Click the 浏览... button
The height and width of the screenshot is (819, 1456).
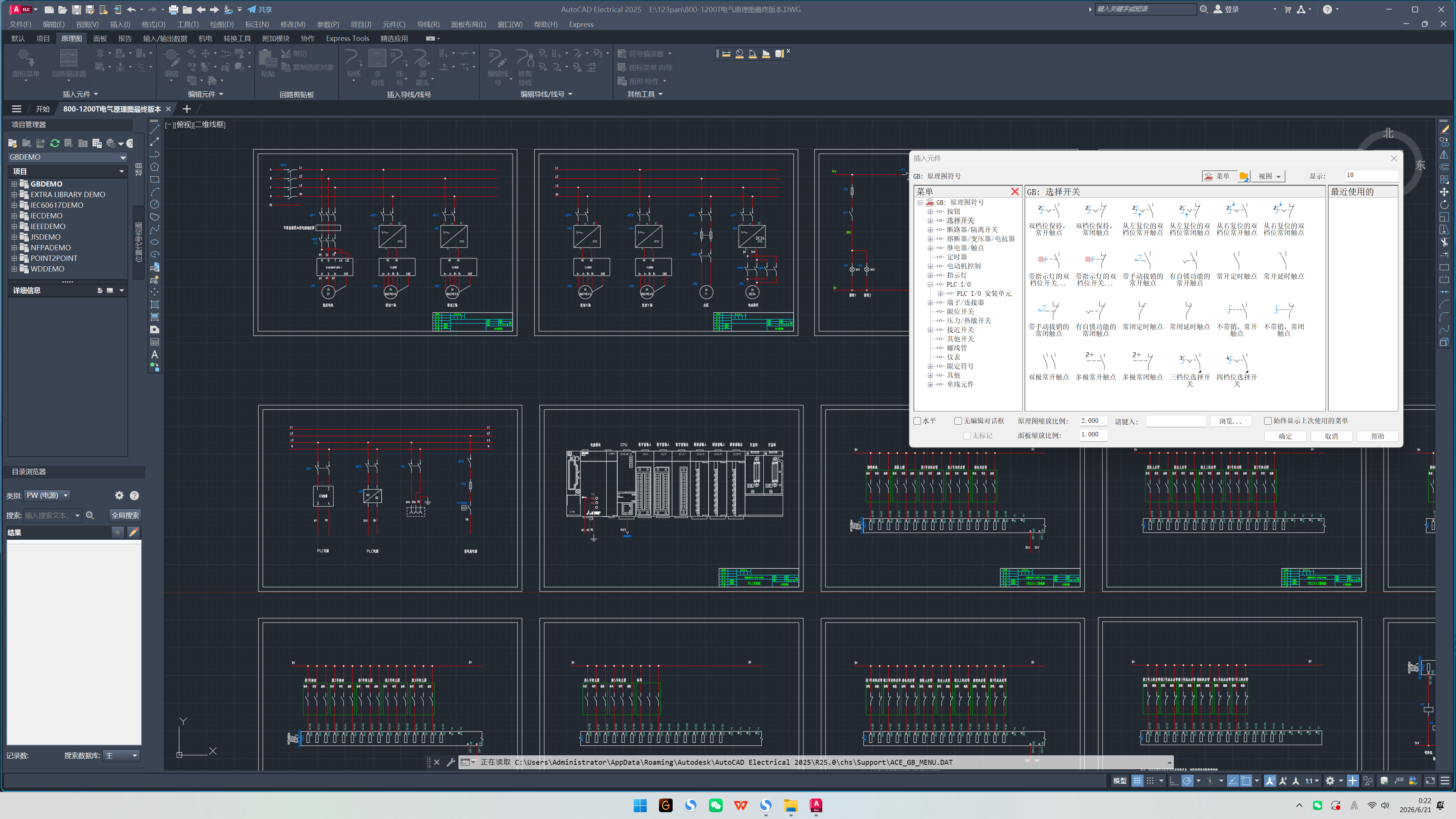pyautogui.click(x=1230, y=421)
